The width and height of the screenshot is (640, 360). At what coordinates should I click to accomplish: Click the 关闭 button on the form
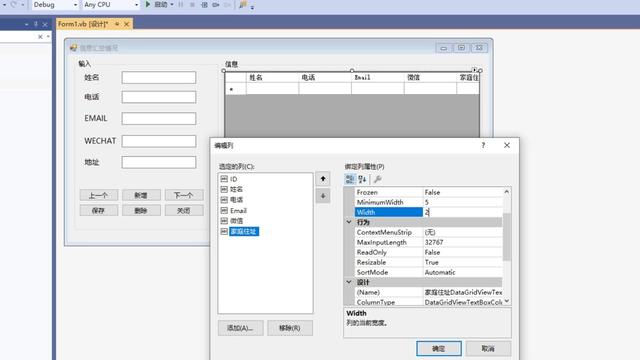pos(184,211)
